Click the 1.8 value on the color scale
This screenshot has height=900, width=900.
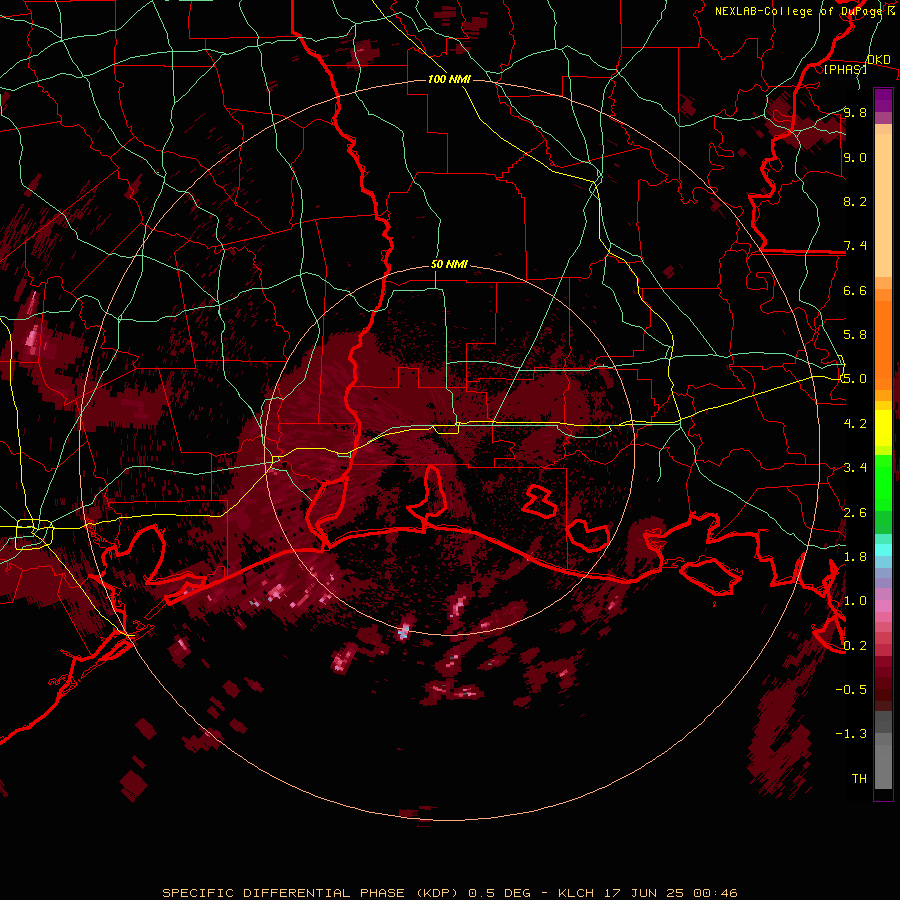coord(855,557)
